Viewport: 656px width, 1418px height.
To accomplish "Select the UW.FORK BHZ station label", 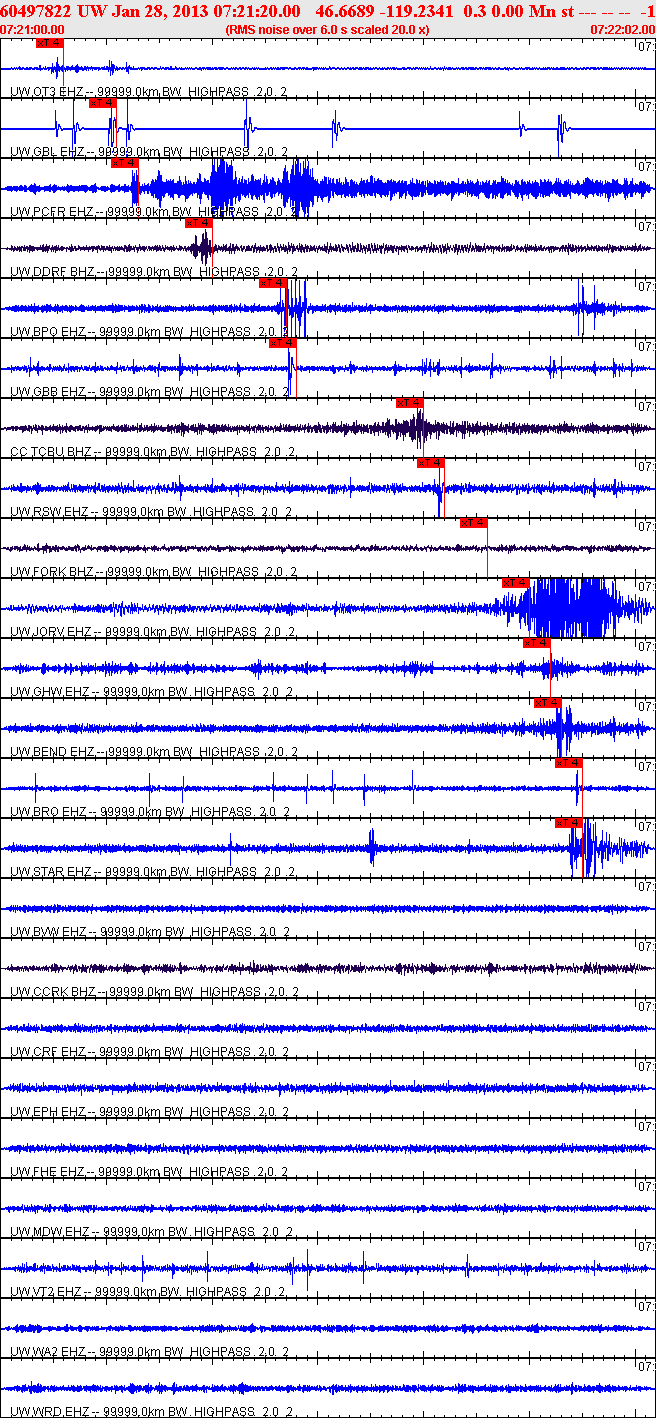I will pyautogui.click(x=52, y=572).
